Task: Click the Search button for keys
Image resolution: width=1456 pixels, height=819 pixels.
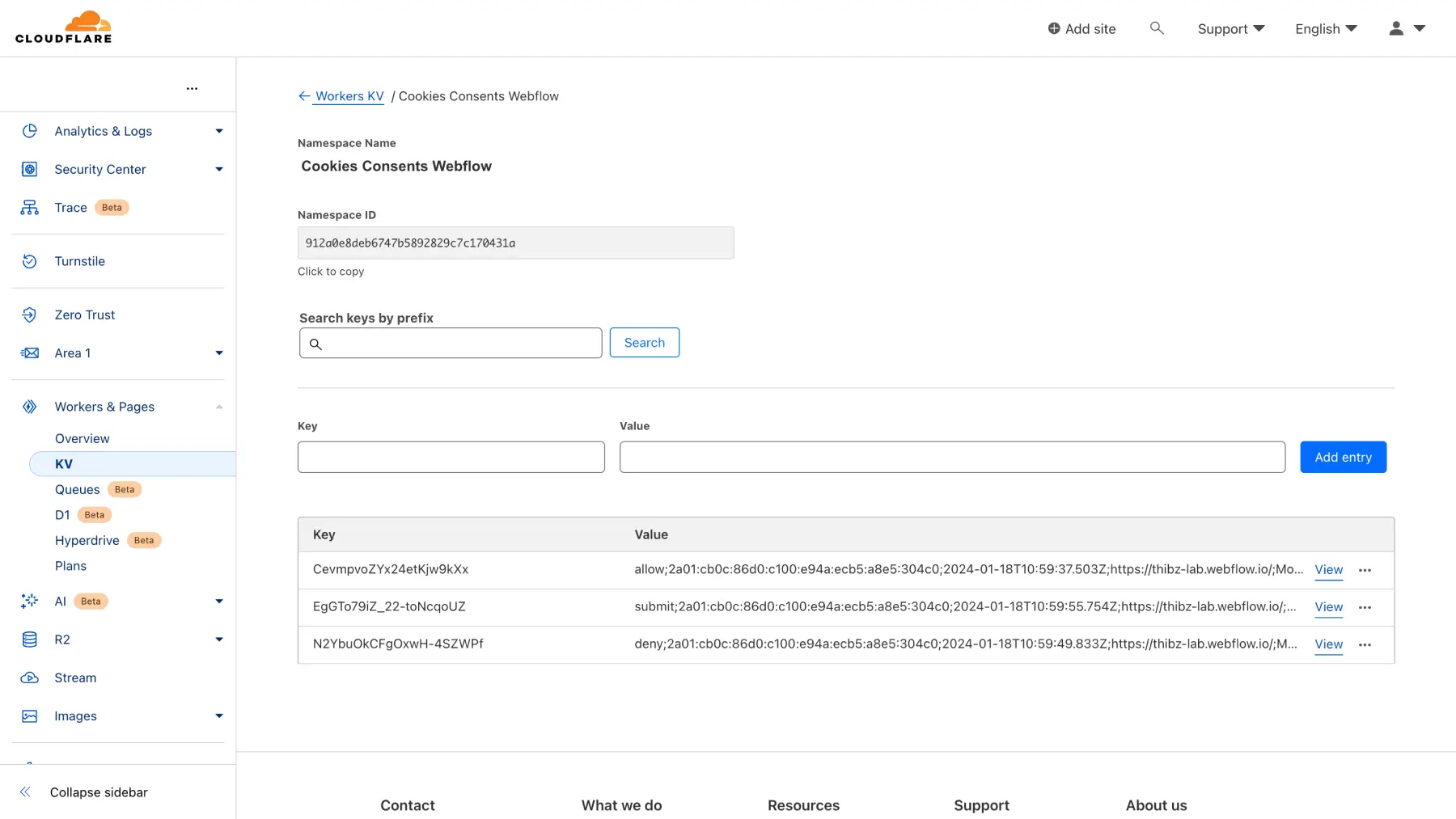Action: 645,343
